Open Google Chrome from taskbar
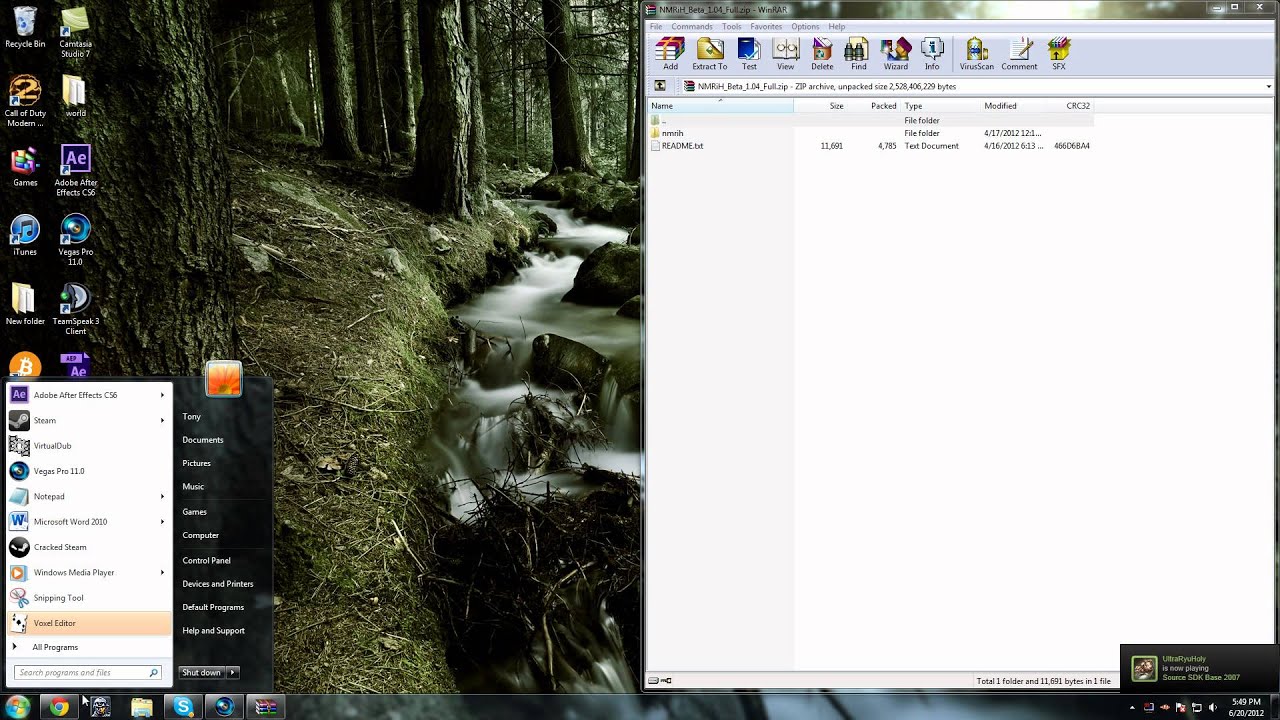Viewport: 1280px width, 720px height. [59, 707]
